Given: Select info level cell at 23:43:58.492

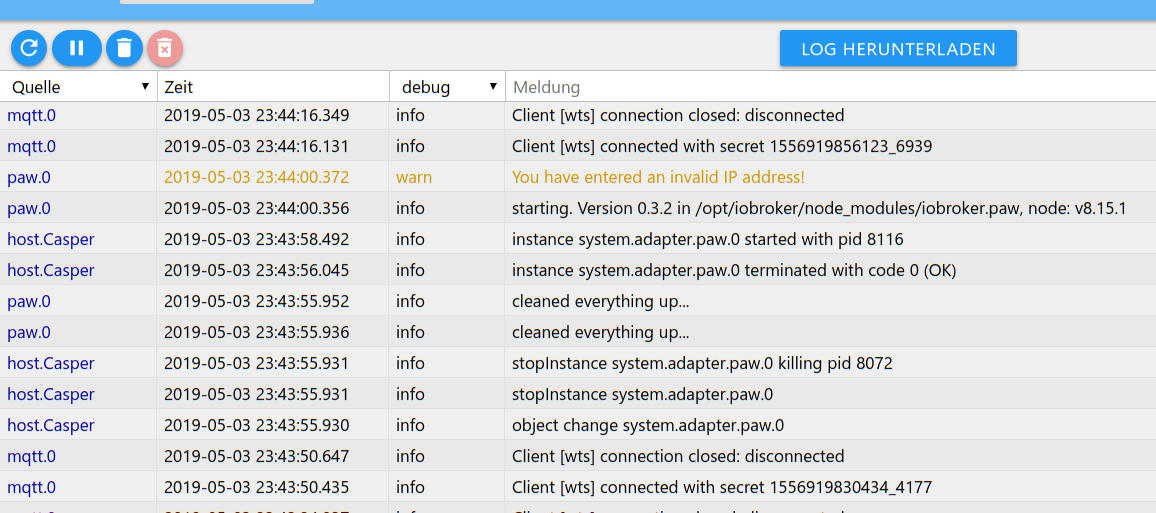Looking at the screenshot, I should tap(410, 240).
